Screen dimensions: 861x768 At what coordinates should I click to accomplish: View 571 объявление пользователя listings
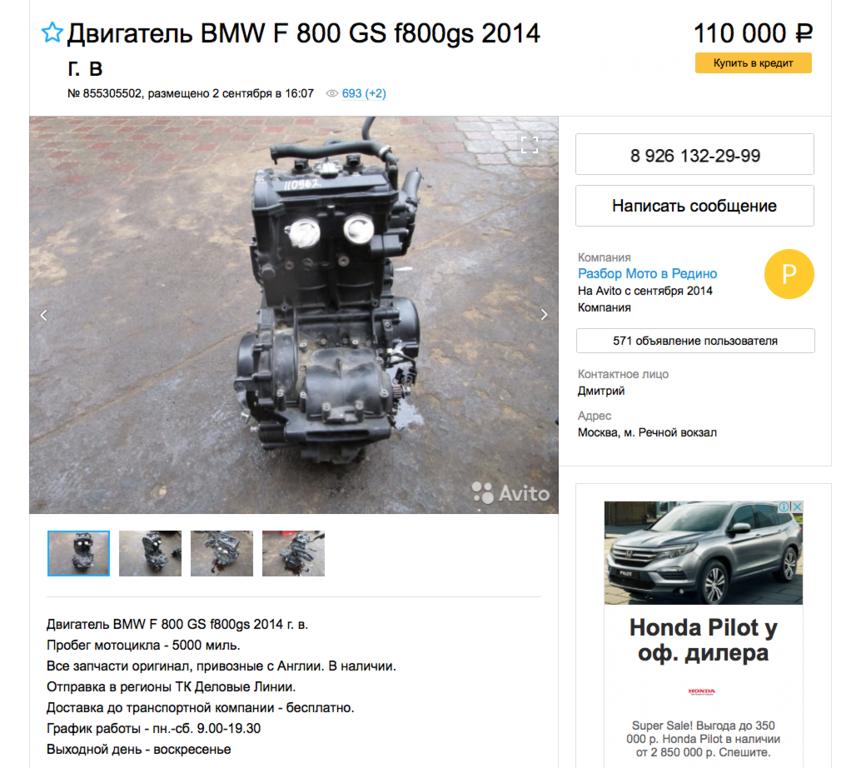(x=695, y=340)
